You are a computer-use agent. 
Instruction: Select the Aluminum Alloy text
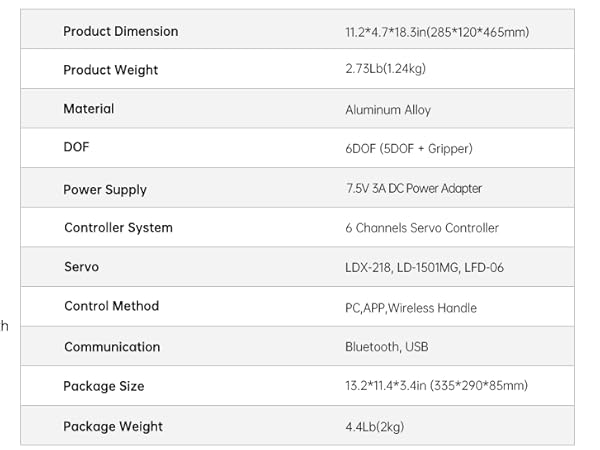[x=388, y=110]
